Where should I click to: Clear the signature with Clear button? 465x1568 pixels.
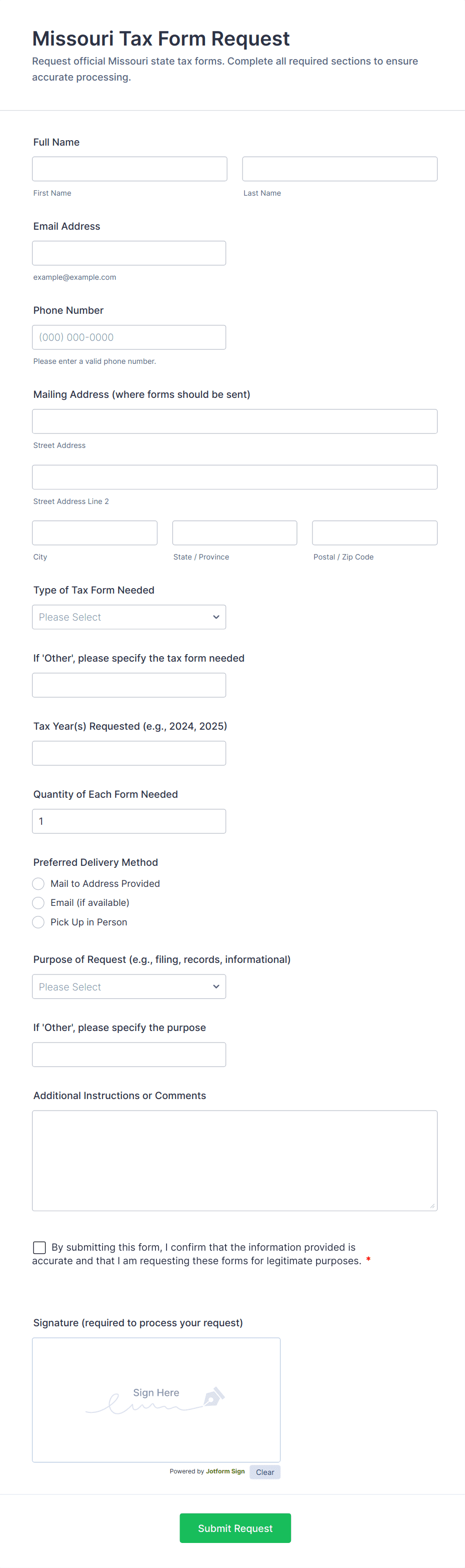click(265, 1472)
